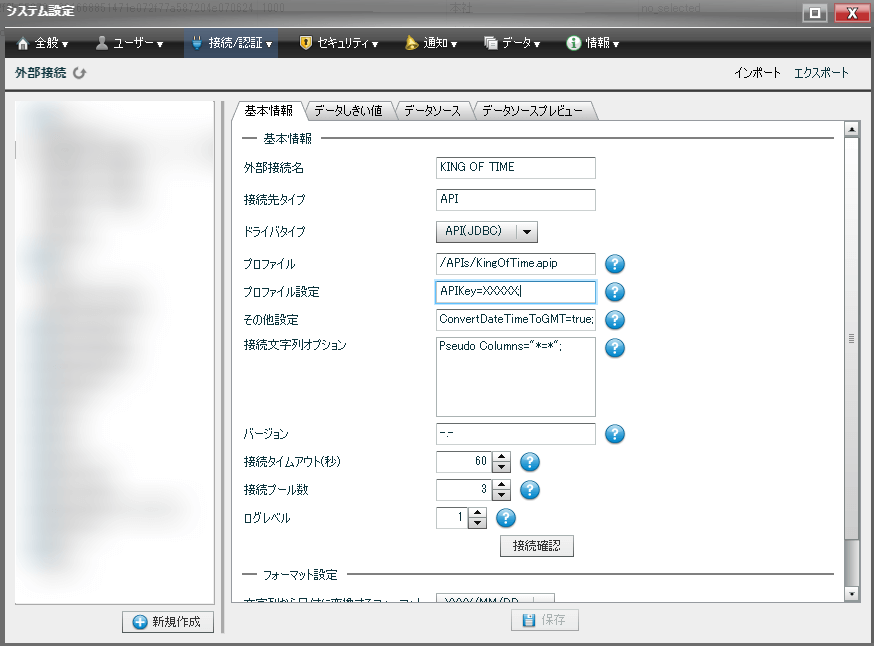This screenshot has height=646, width=874.
Task: Click the バージョン input field
Action: pos(516,434)
